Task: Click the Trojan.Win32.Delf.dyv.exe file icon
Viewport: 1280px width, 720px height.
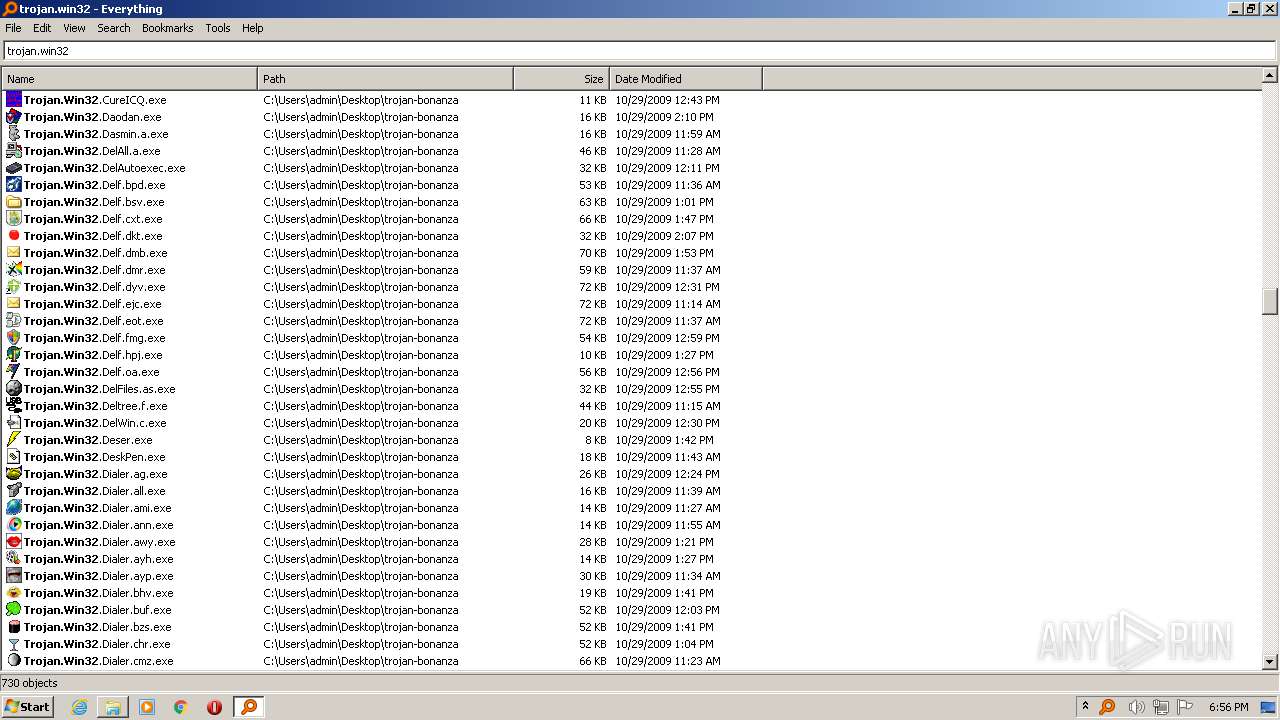Action: (14, 287)
